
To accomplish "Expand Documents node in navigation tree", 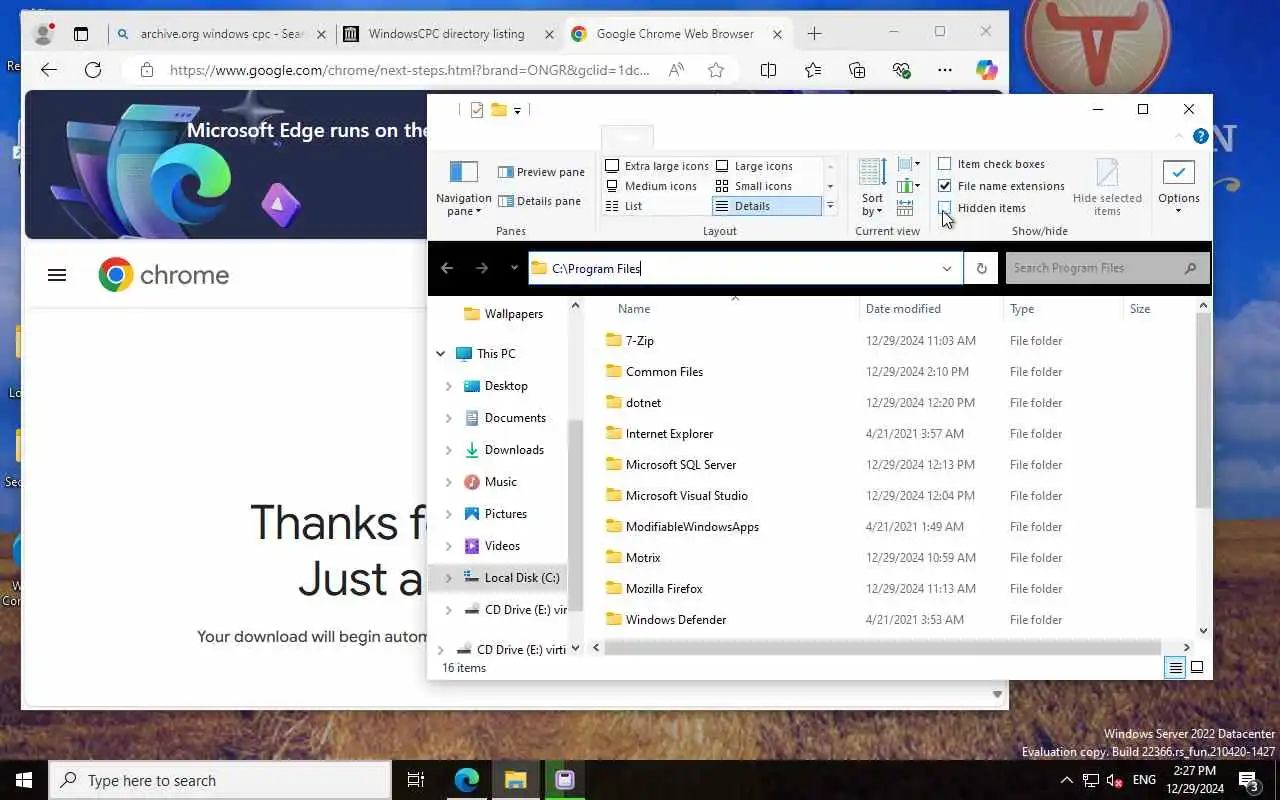I will 448,418.
